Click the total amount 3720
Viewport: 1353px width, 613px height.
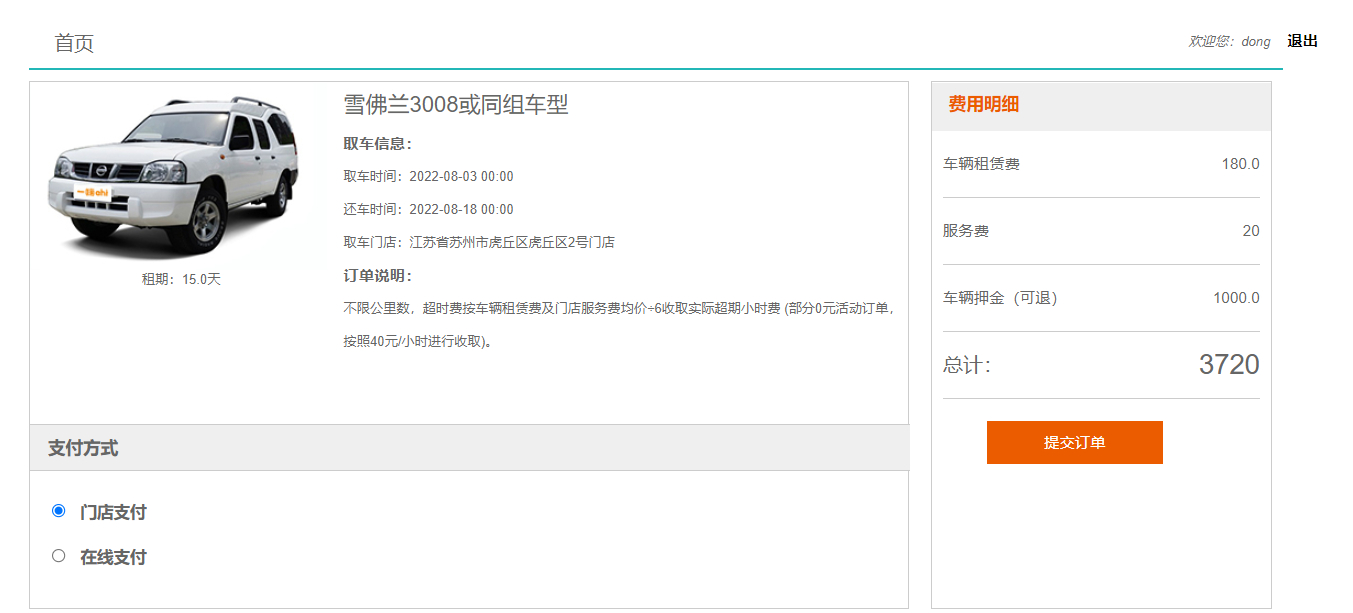click(1229, 365)
